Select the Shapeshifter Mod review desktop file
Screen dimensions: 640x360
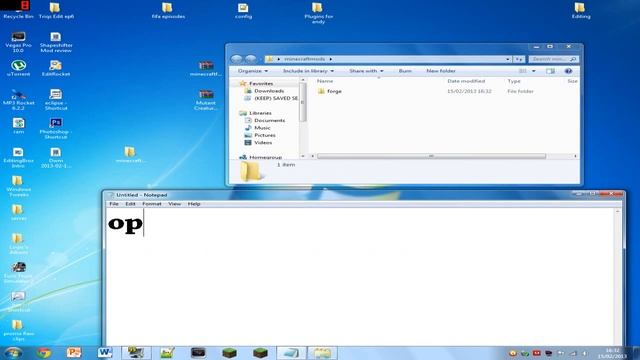pyautogui.click(x=56, y=42)
